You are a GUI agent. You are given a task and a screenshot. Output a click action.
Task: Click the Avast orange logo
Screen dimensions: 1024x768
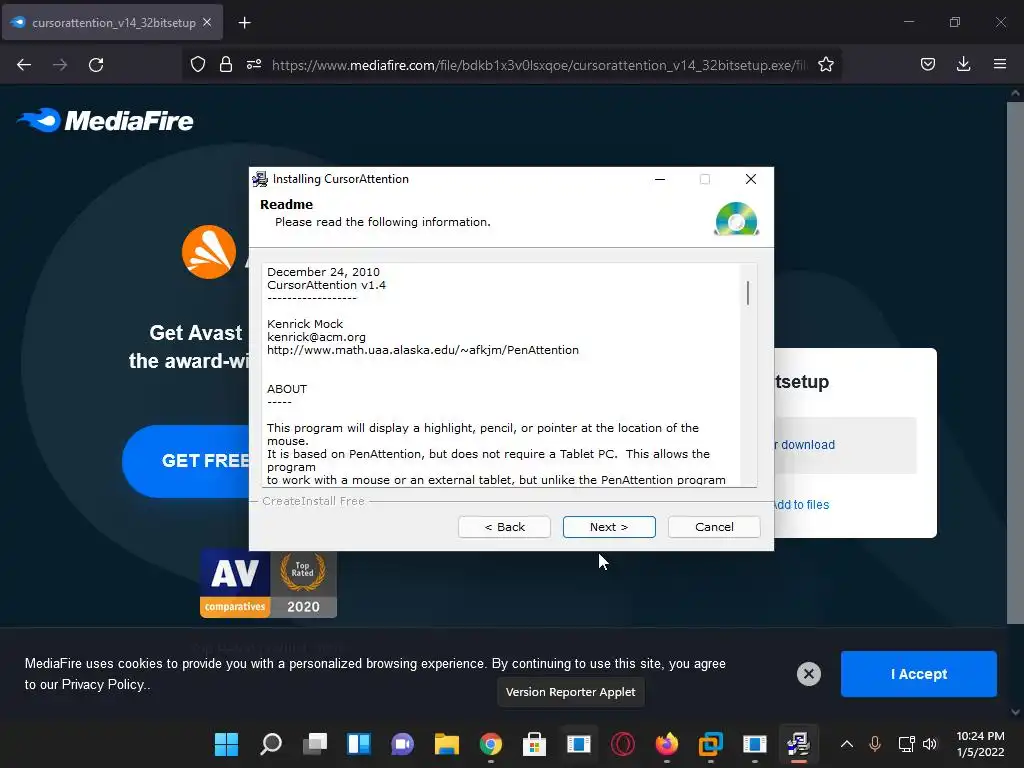click(x=209, y=252)
